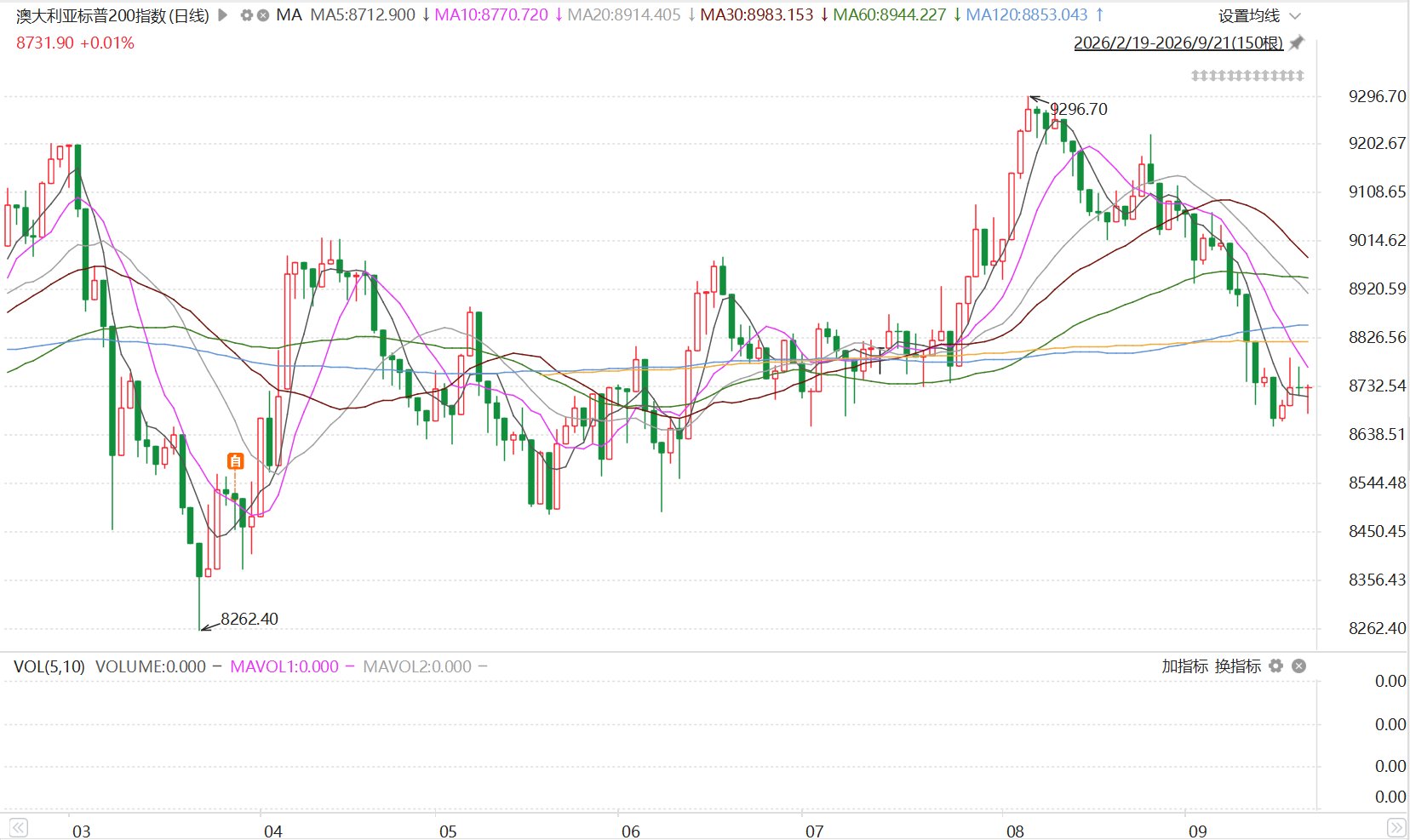Remove the MA indicator with its X icon
This screenshot has width=1410, height=840.
click(x=263, y=15)
